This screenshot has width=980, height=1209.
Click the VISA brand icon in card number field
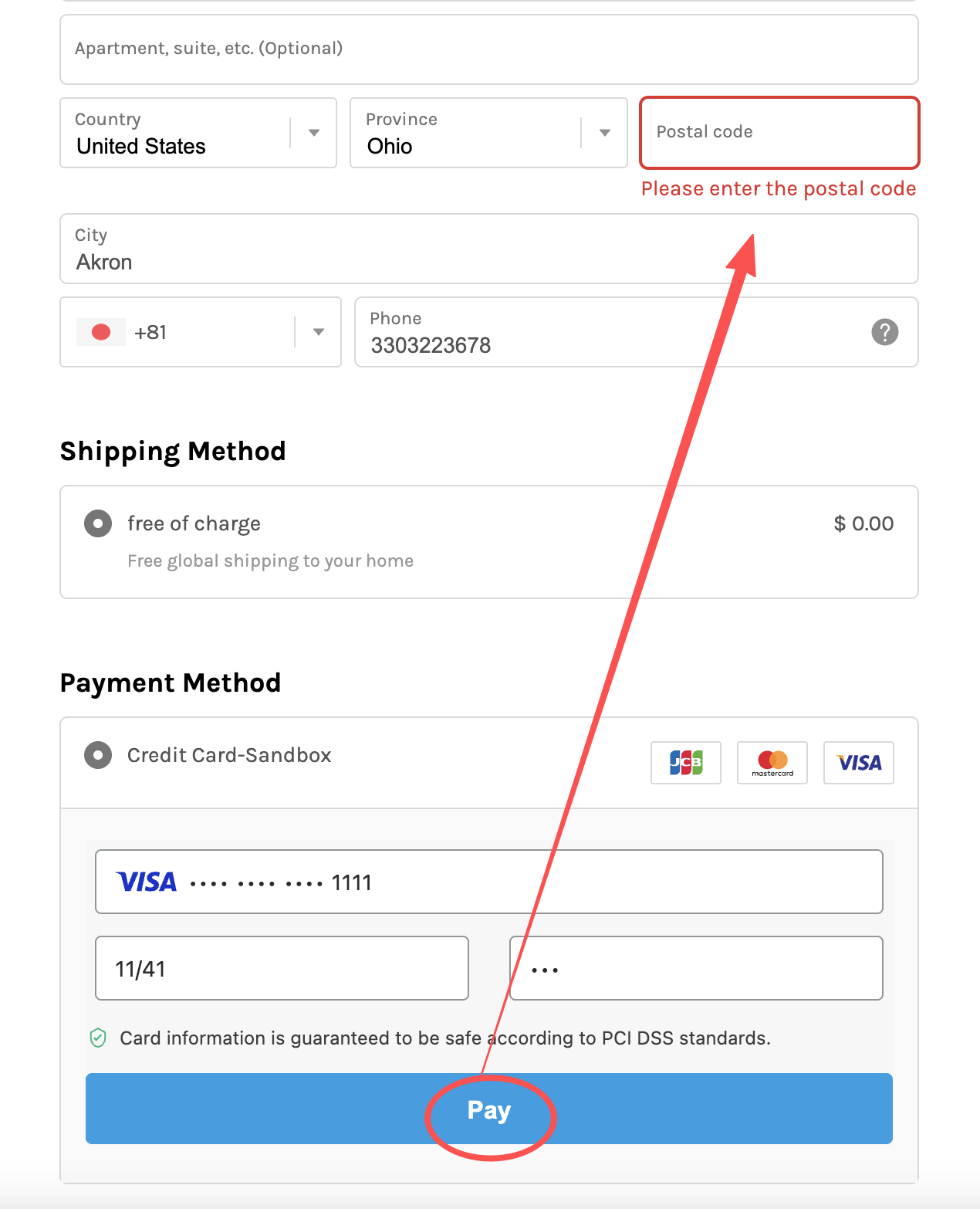click(146, 882)
